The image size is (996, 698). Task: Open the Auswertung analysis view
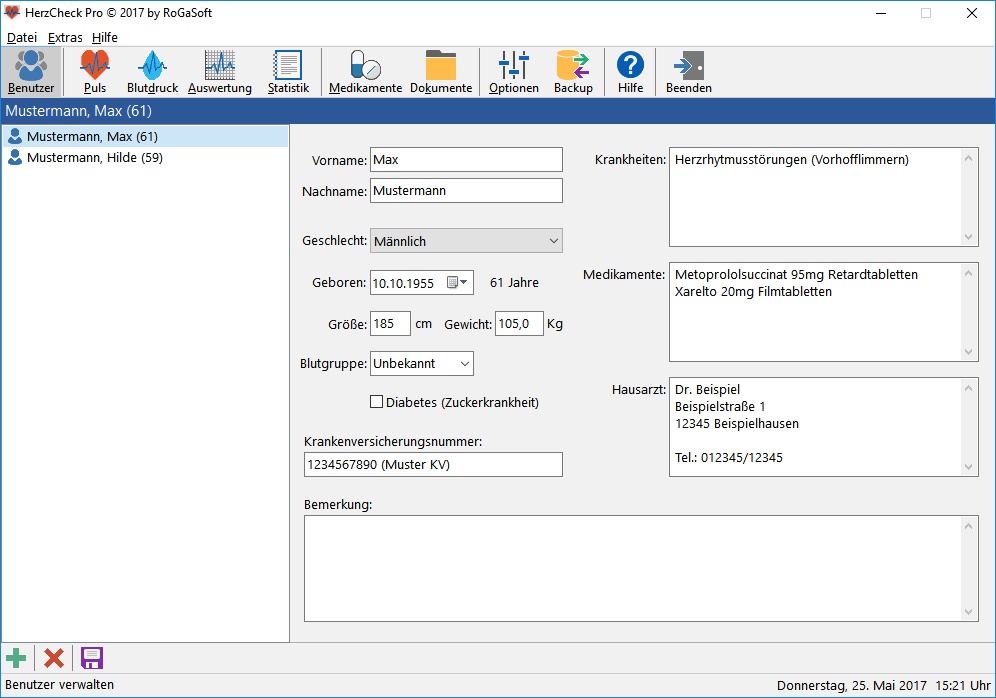(x=220, y=72)
